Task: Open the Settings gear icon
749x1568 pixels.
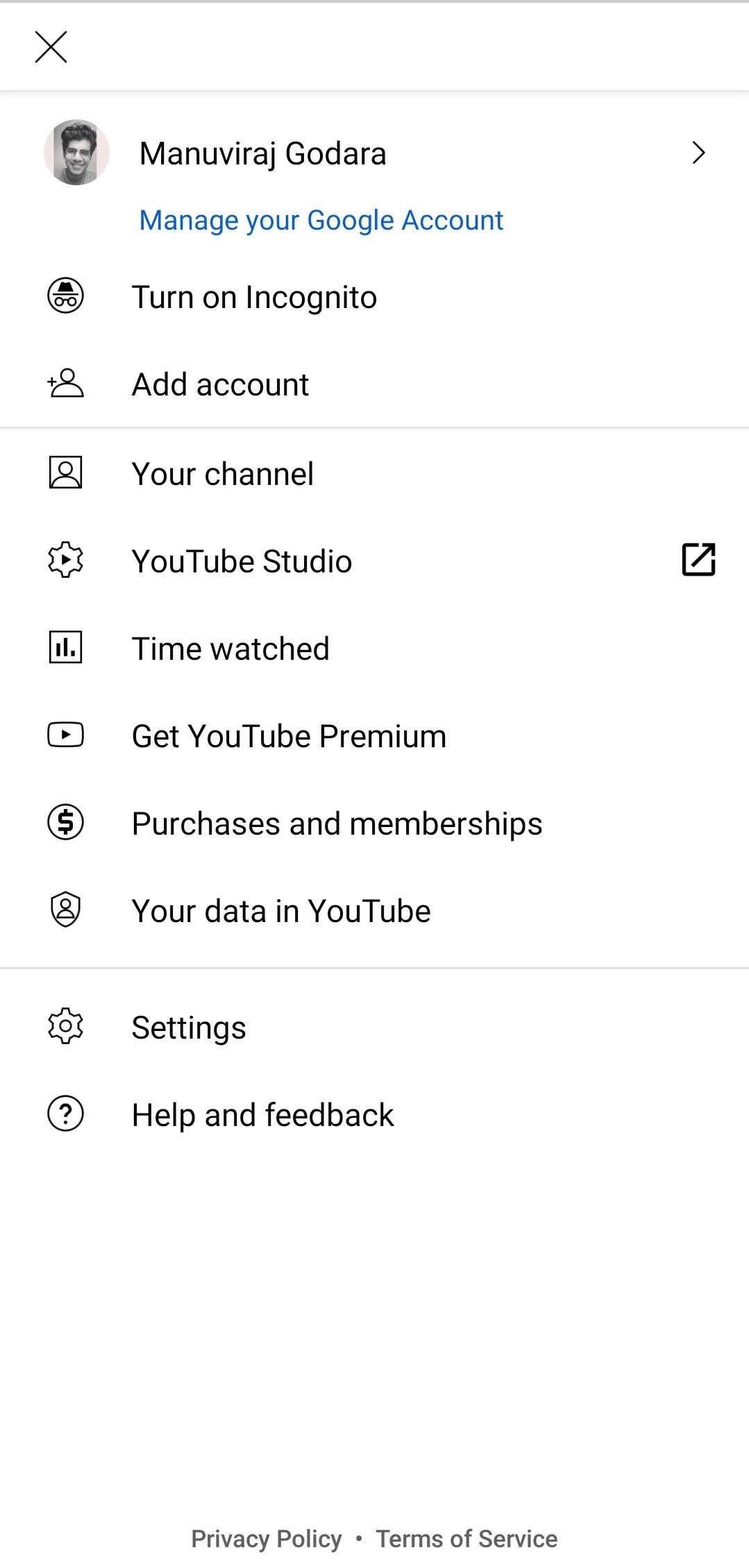Action: [x=65, y=1026]
